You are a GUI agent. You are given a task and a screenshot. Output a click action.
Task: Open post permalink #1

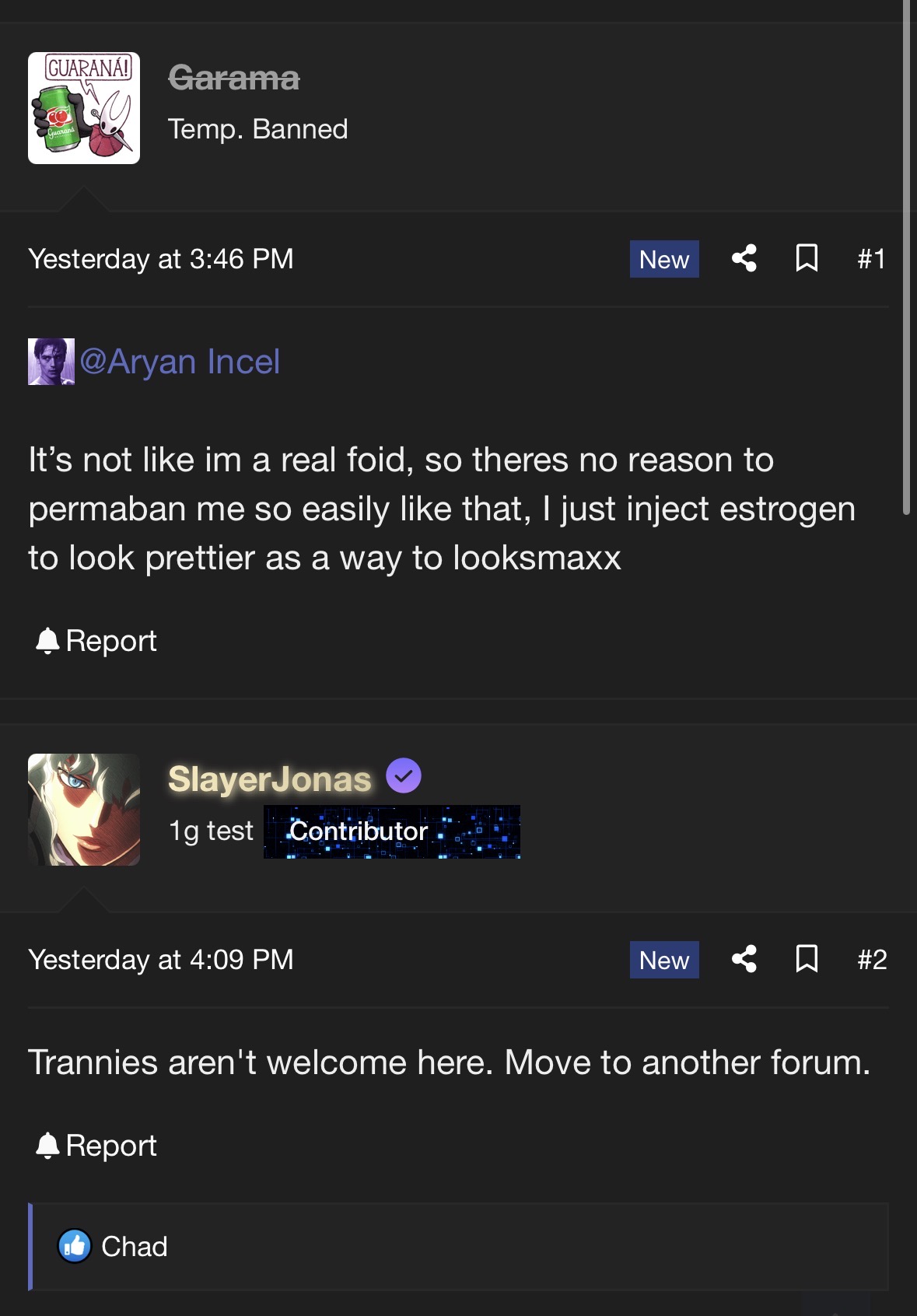(x=871, y=259)
